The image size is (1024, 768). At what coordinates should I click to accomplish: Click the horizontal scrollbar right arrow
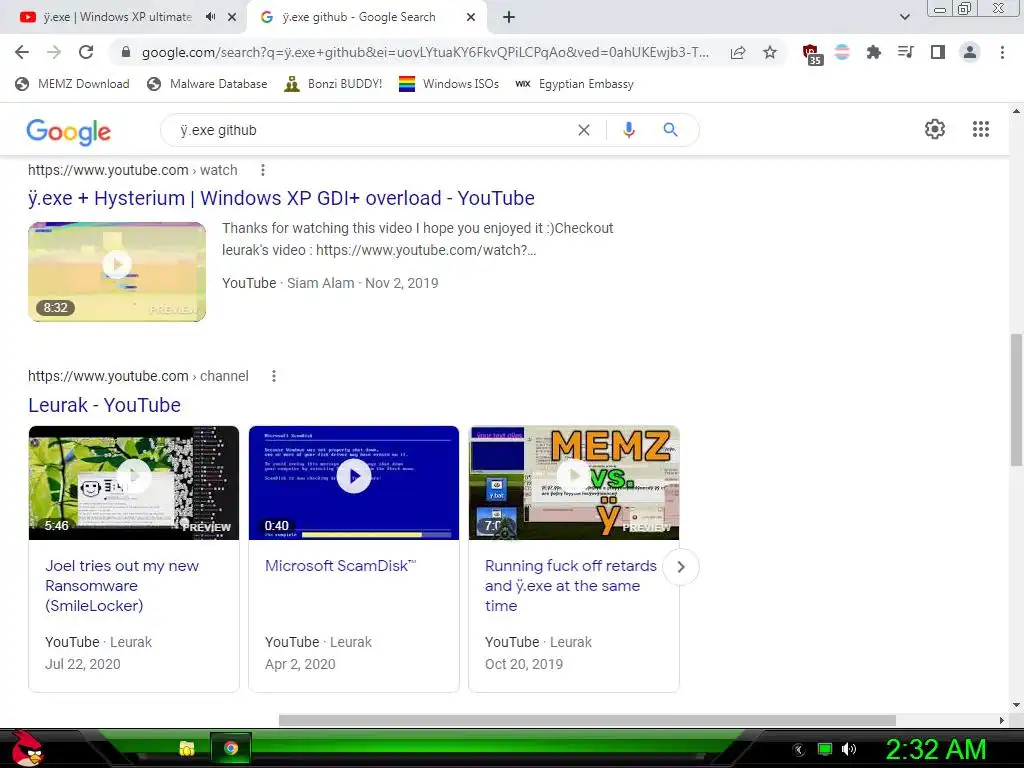coord(1002,720)
